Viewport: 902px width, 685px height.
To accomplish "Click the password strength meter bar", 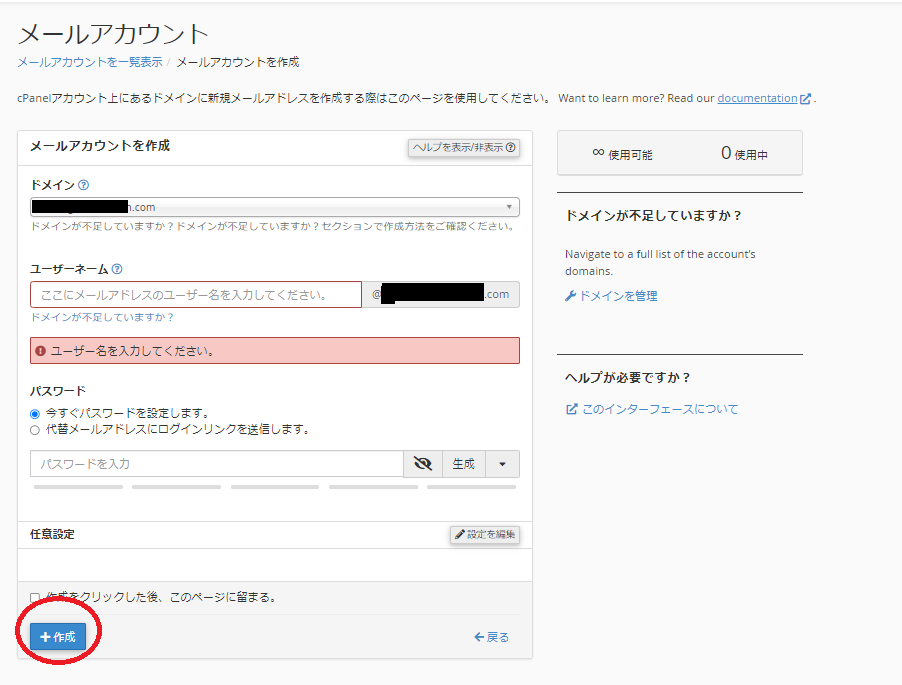I will click(274, 487).
